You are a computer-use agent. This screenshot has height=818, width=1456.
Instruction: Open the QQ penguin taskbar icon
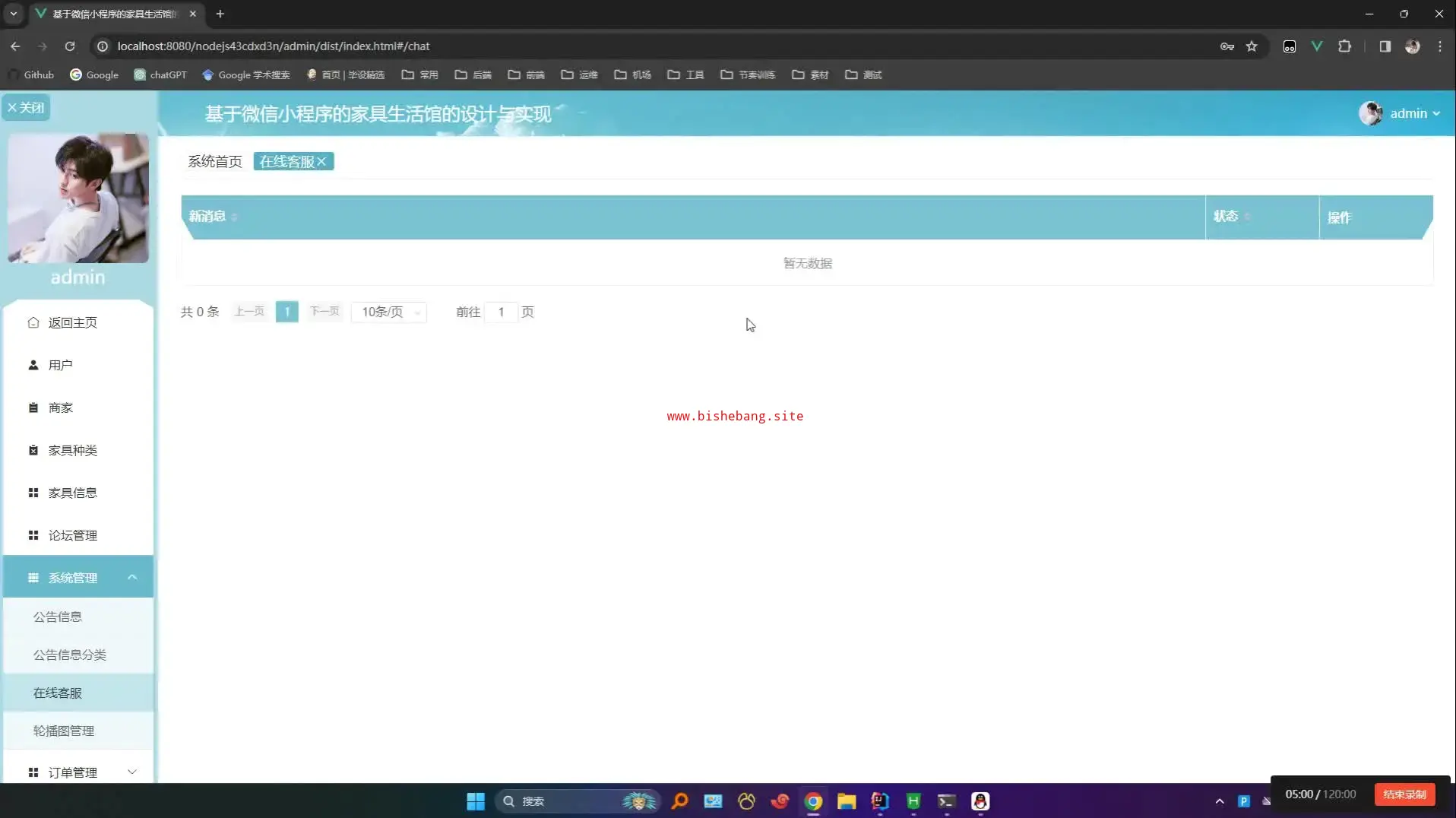pos(980,801)
